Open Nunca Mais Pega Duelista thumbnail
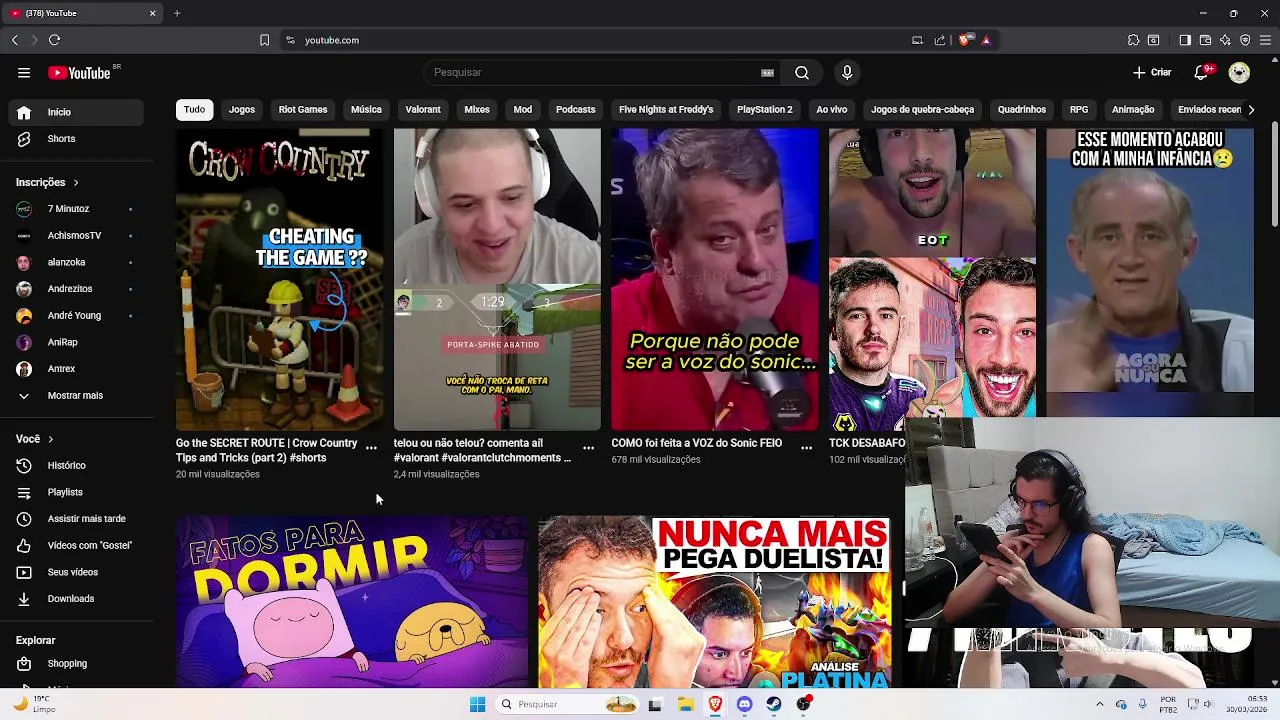Screen dimensions: 1280x720 coord(714,602)
